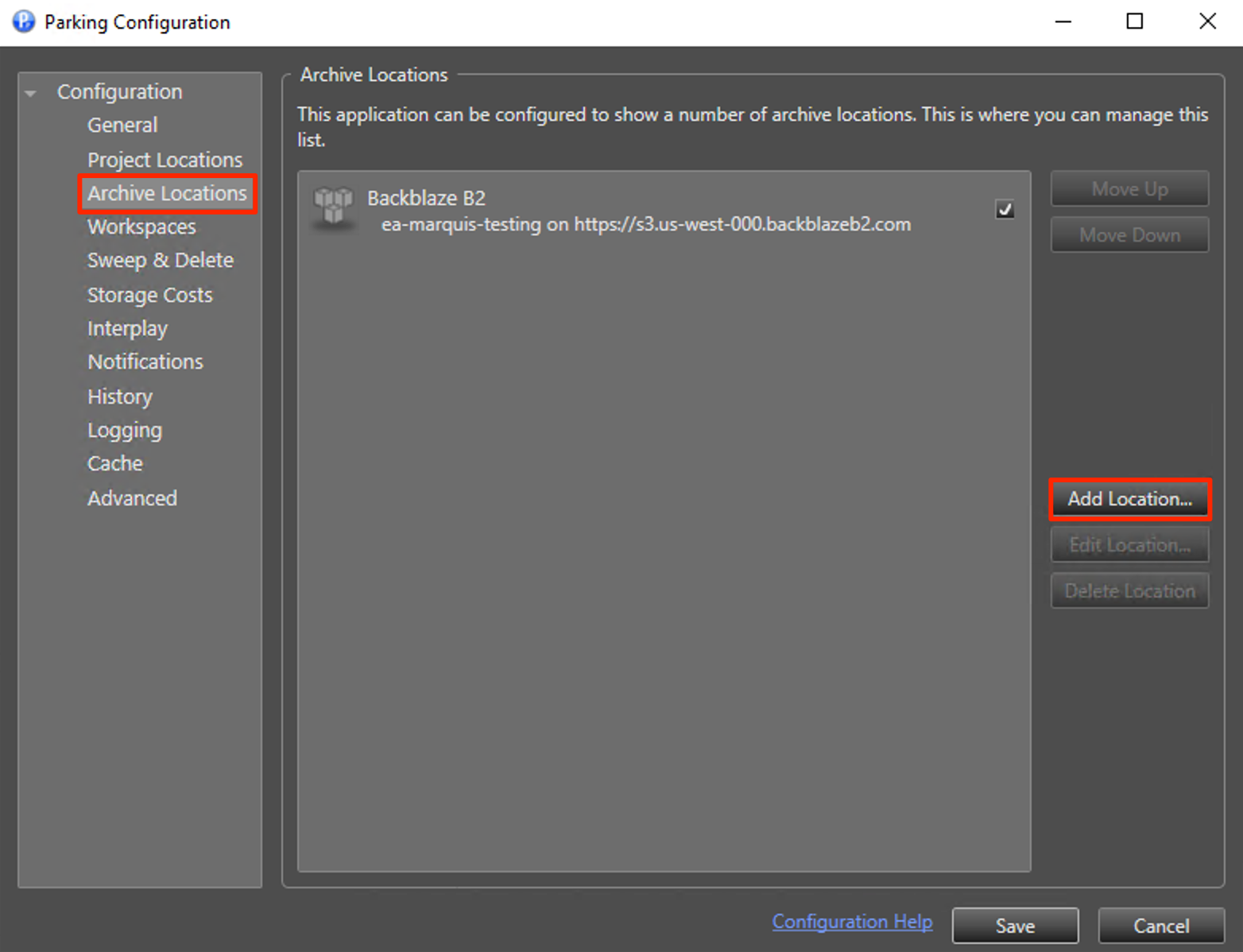Screen dimensions: 1243x952
Task: Open the Logging settings page
Action: 125,430
